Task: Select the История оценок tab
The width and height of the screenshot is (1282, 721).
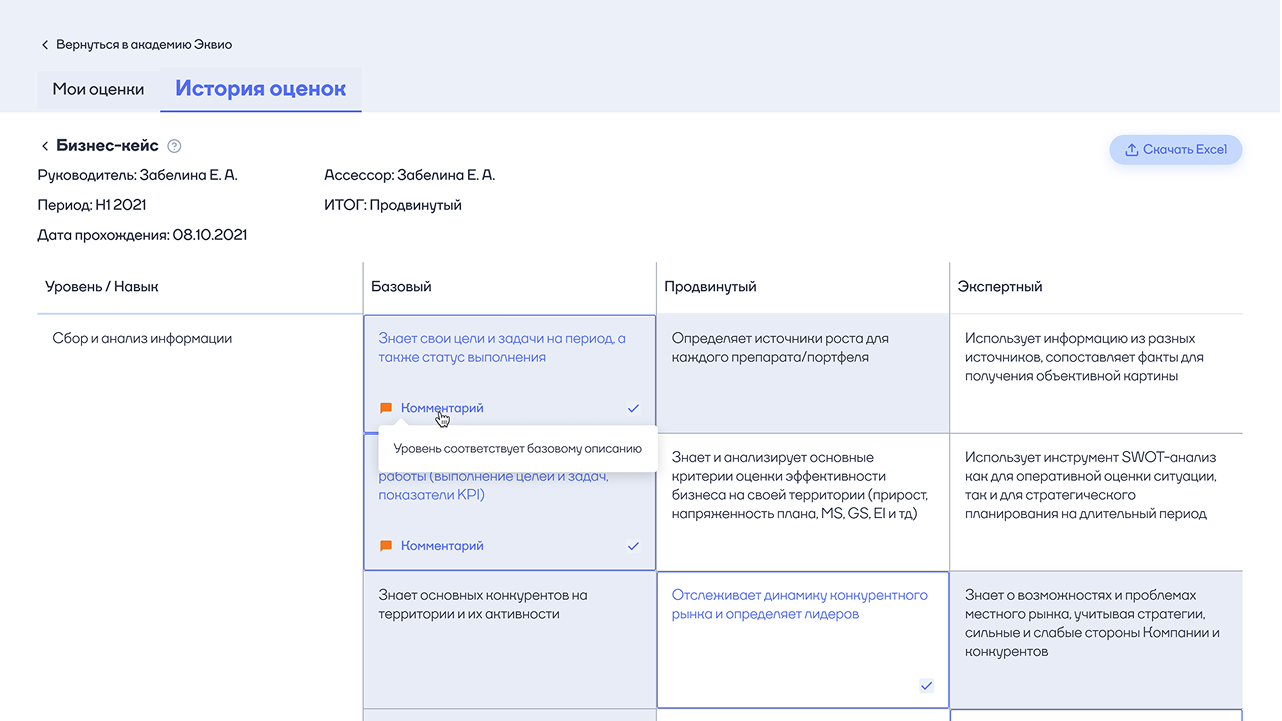Action: [261, 89]
